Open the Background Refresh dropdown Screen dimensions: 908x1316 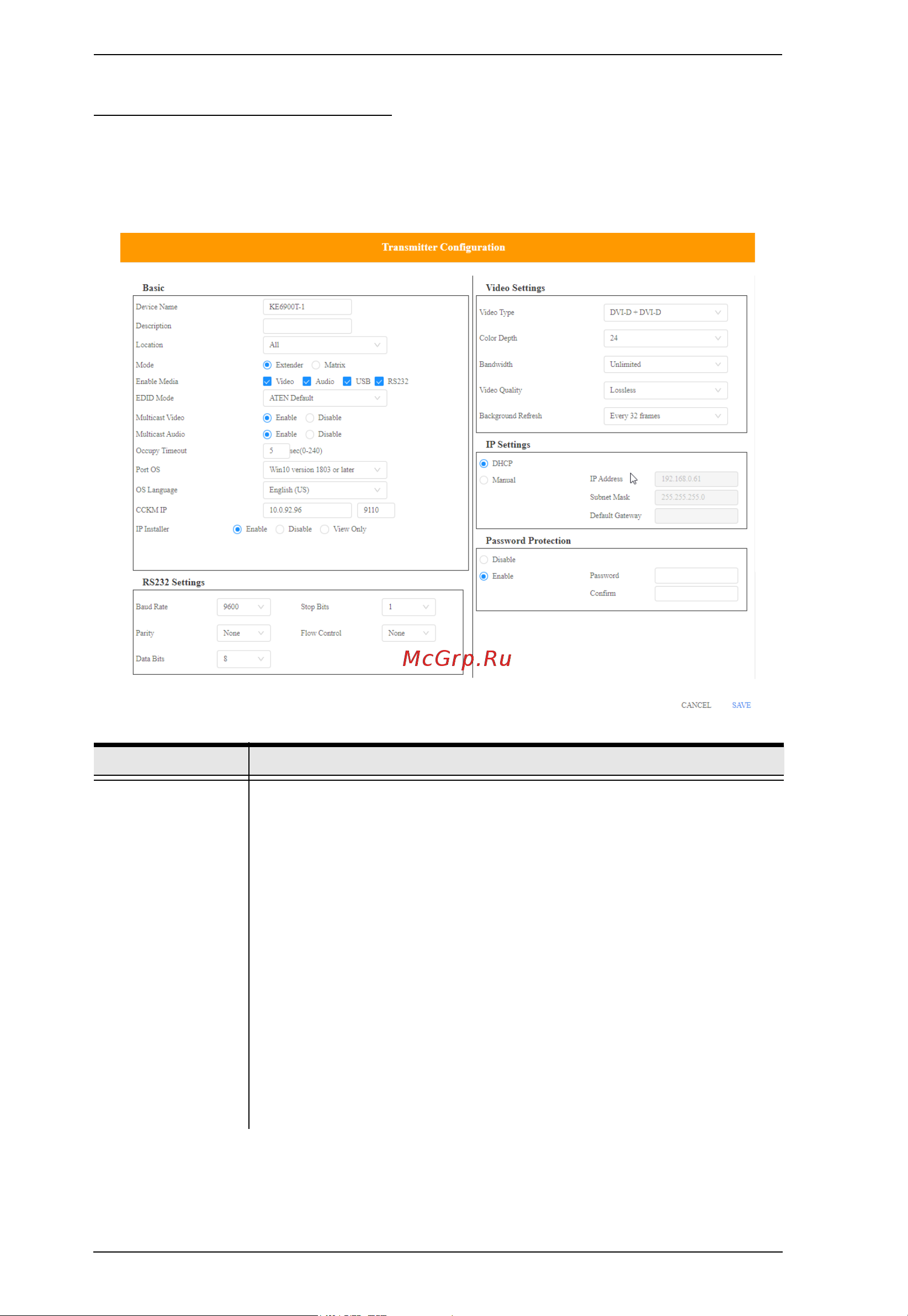coord(666,416)
